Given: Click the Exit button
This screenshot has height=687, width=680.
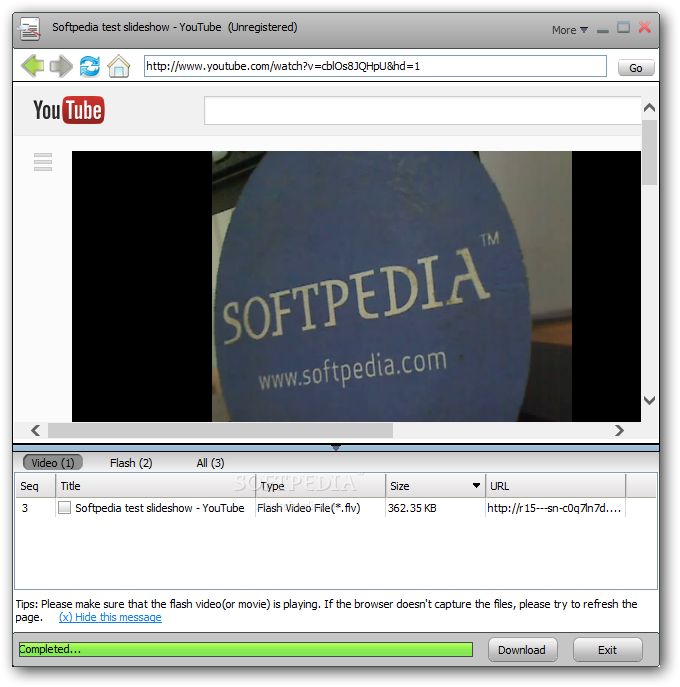Looking at the screenshot, I should (607, 650).
